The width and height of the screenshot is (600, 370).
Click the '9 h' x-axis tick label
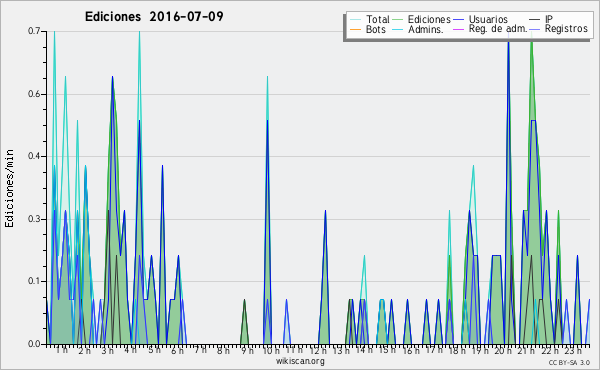pos(247,350)
